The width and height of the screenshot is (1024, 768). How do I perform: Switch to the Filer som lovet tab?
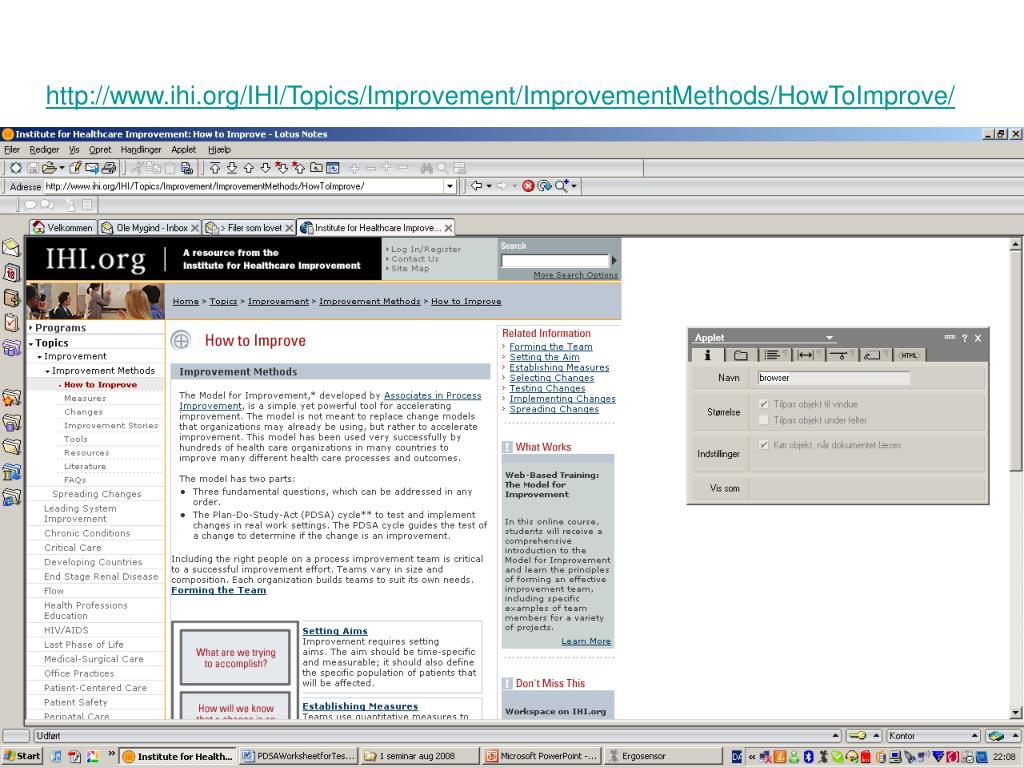(x=248, y=227)
